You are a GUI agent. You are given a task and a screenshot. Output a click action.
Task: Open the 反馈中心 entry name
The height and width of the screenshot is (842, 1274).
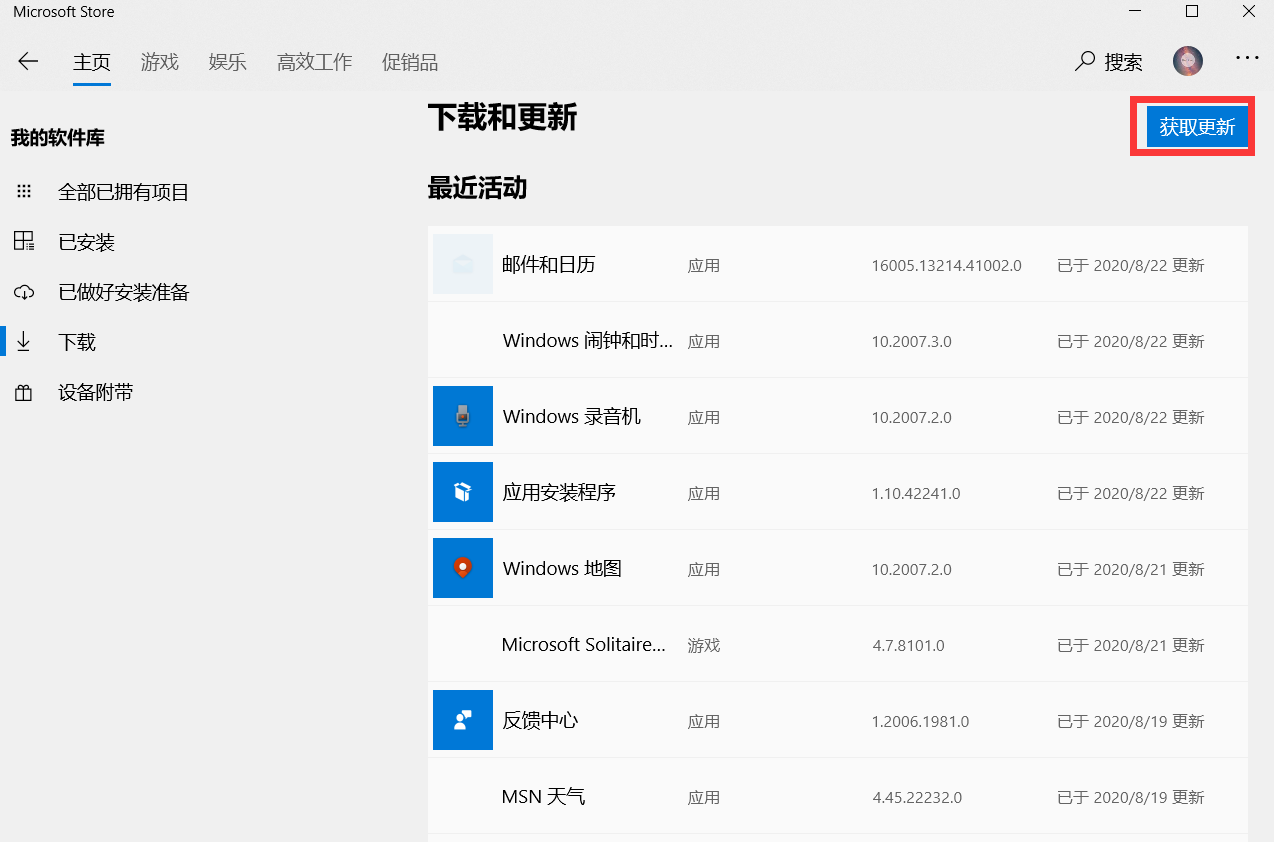tap(540, 721)
